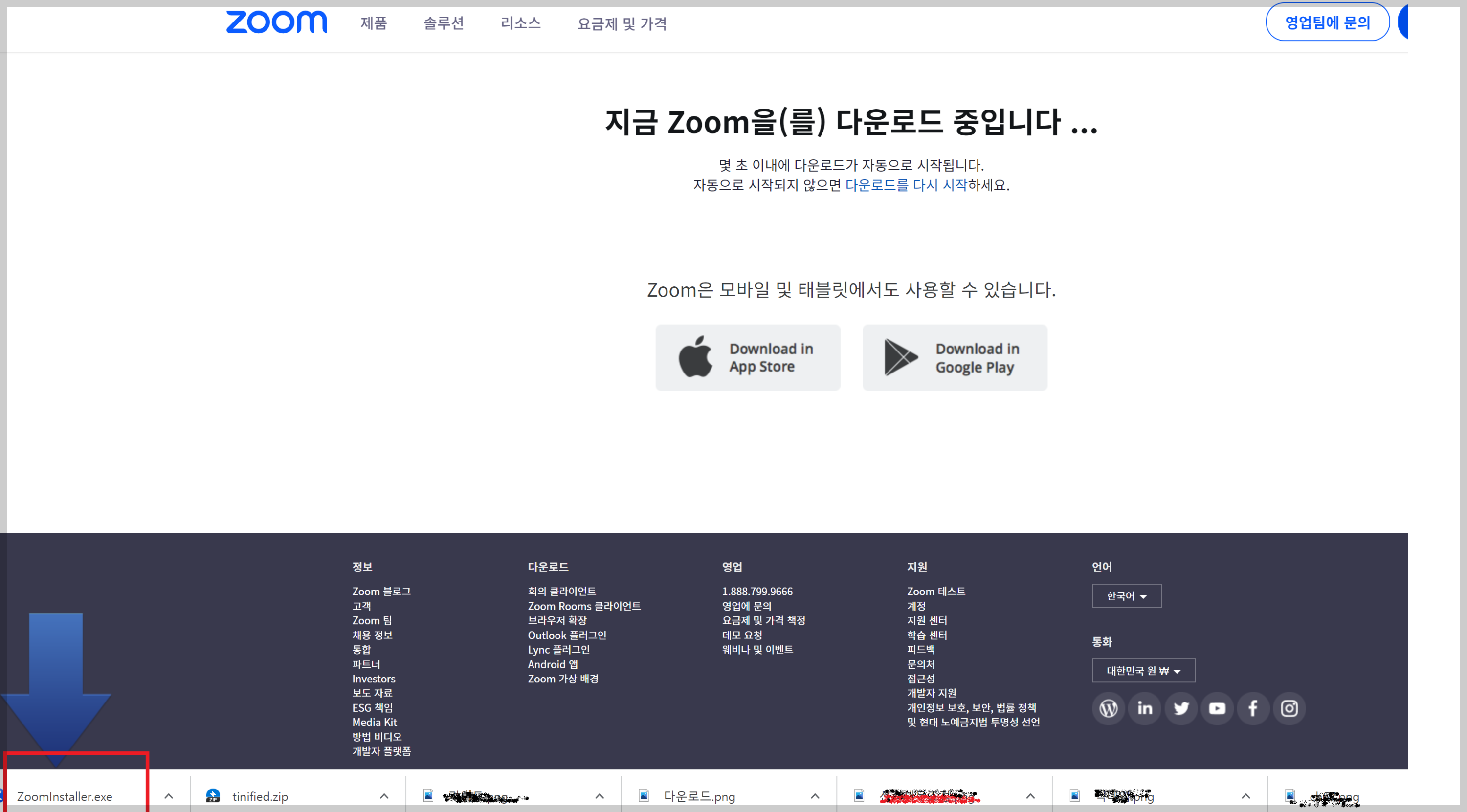Open the Instagram social icon

1289,708
